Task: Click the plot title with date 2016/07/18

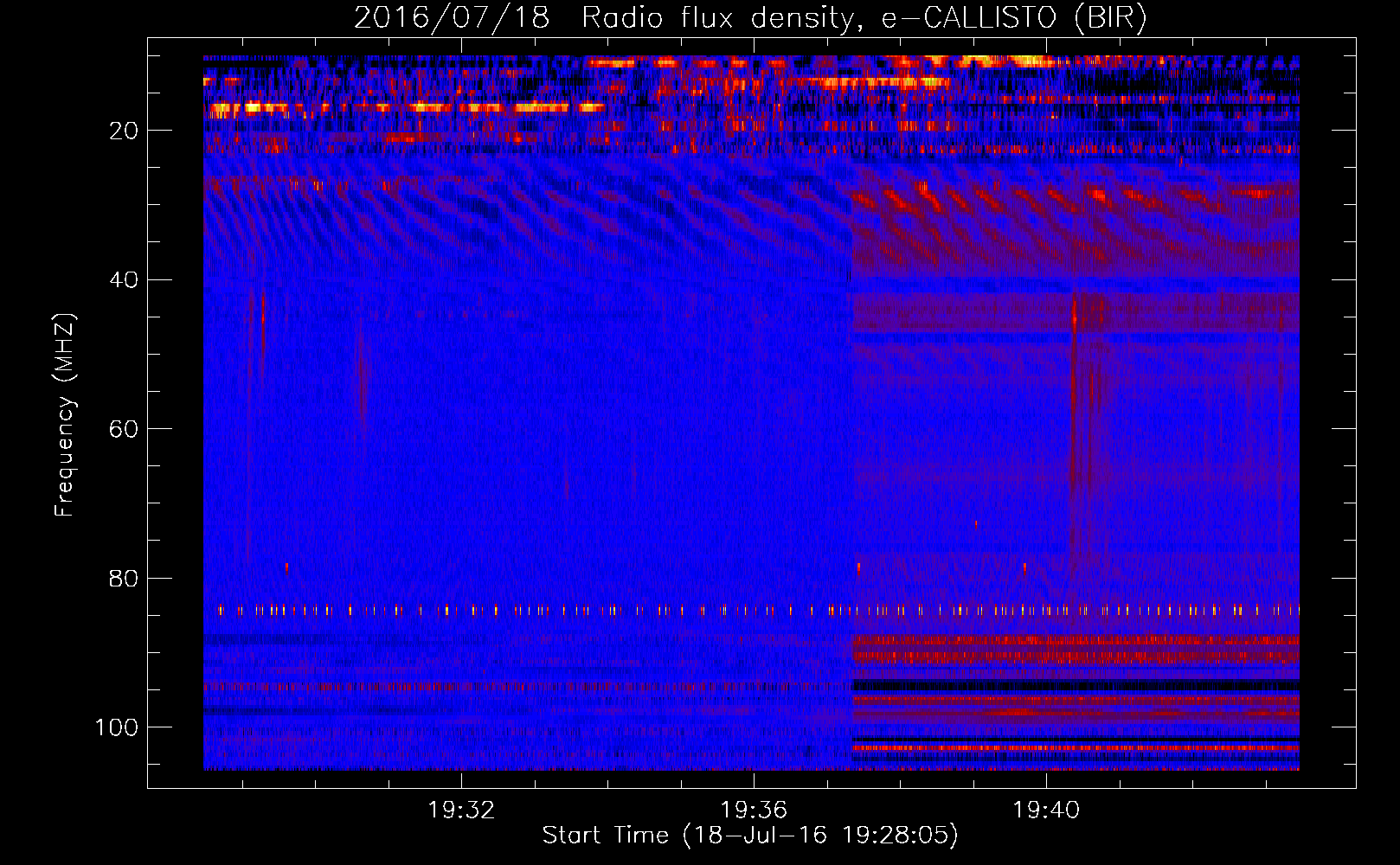Action: (x=750, y=18)
